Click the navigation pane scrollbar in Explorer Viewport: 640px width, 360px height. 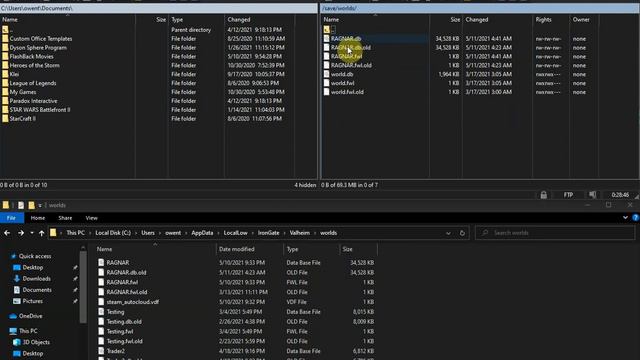click(83, 286)
